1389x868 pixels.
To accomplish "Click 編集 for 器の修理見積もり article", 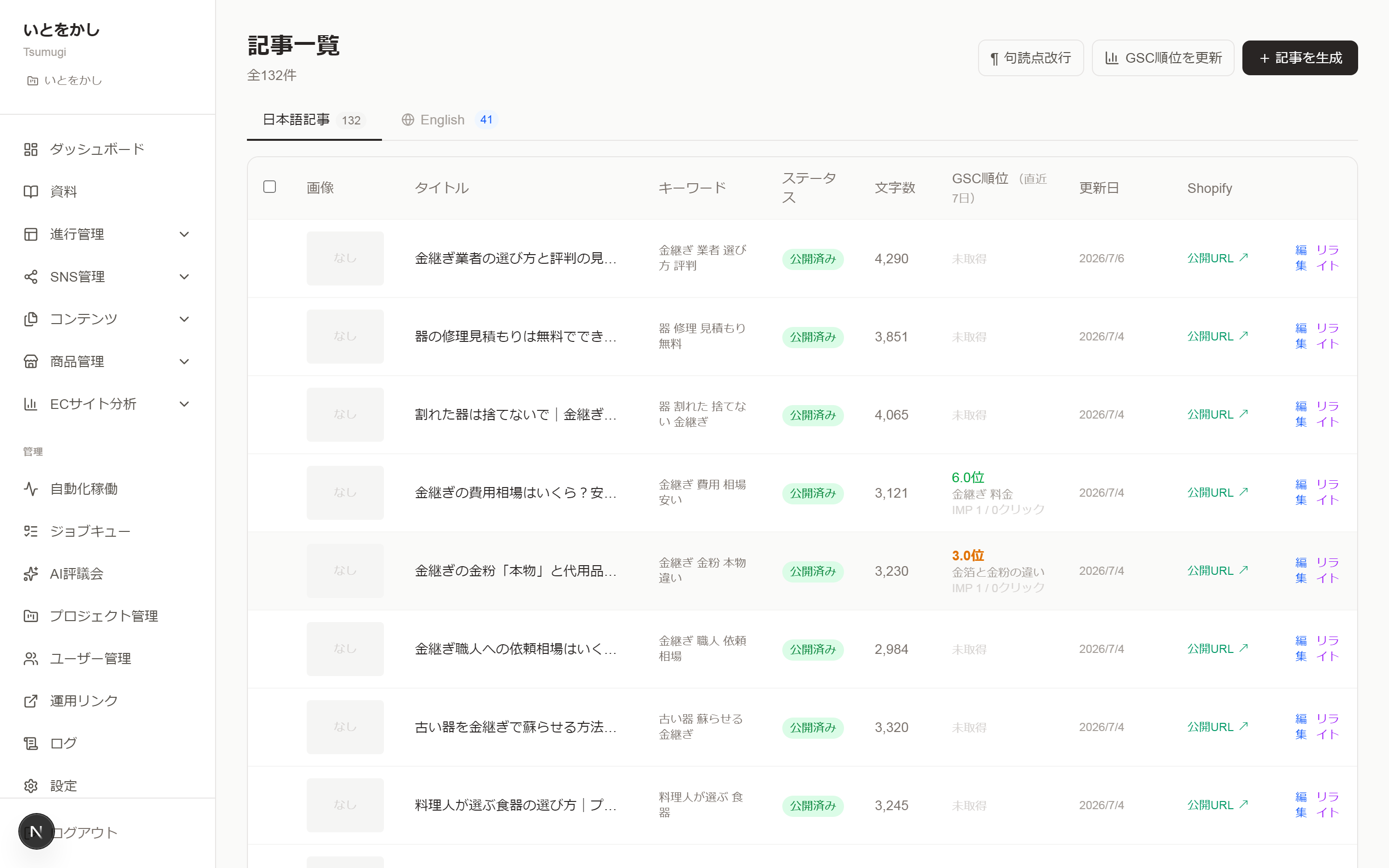I will (1301, 337).
